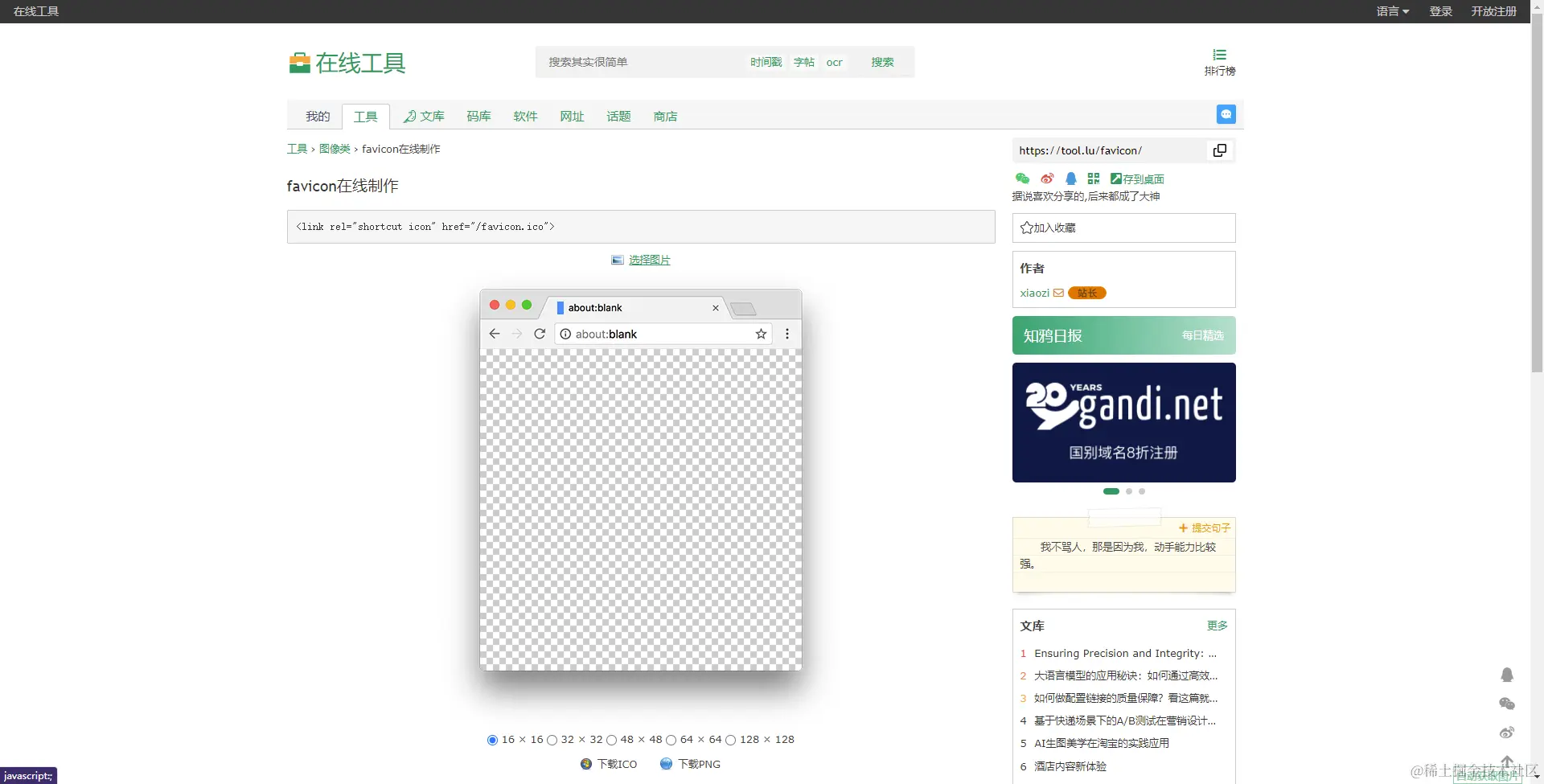Share via the red Weibo icon under the URL
Screen dimensions: 1544x784
tap(1046, 179)
